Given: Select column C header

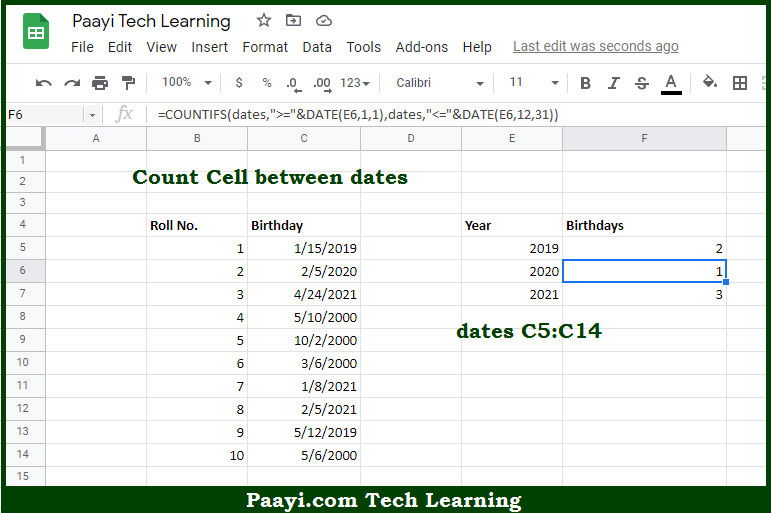Looking at the screenshot, I should 304,138.
